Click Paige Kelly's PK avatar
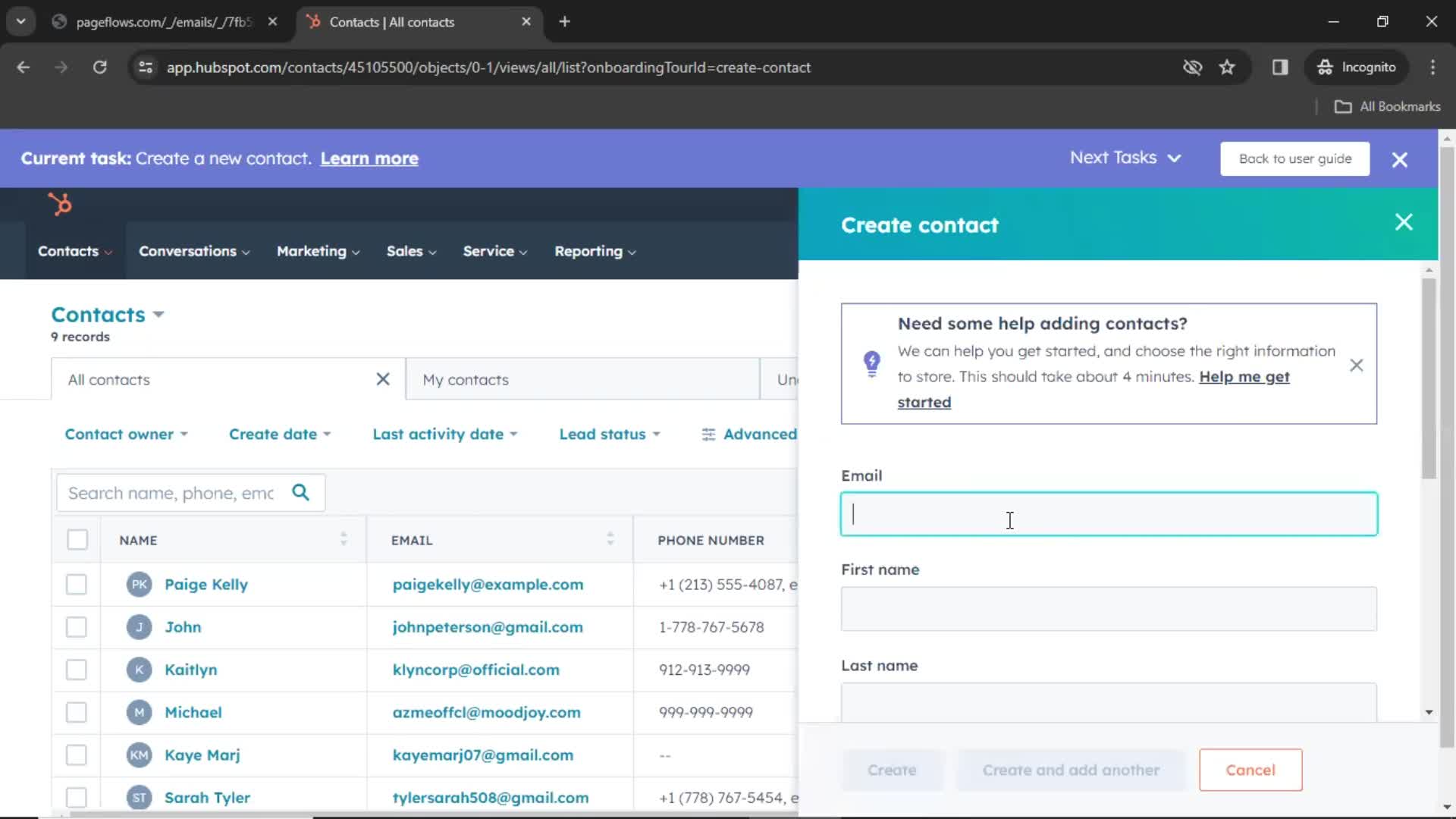Image resolution: width=1456 pixels, height=819 pixels. tap(140, 585)
